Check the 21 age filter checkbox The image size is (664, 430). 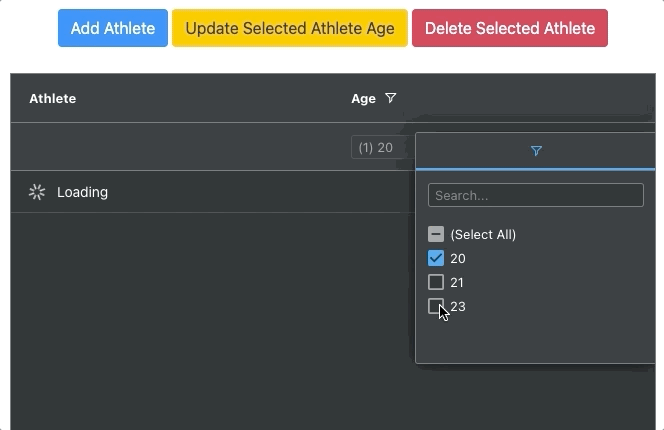436,282
